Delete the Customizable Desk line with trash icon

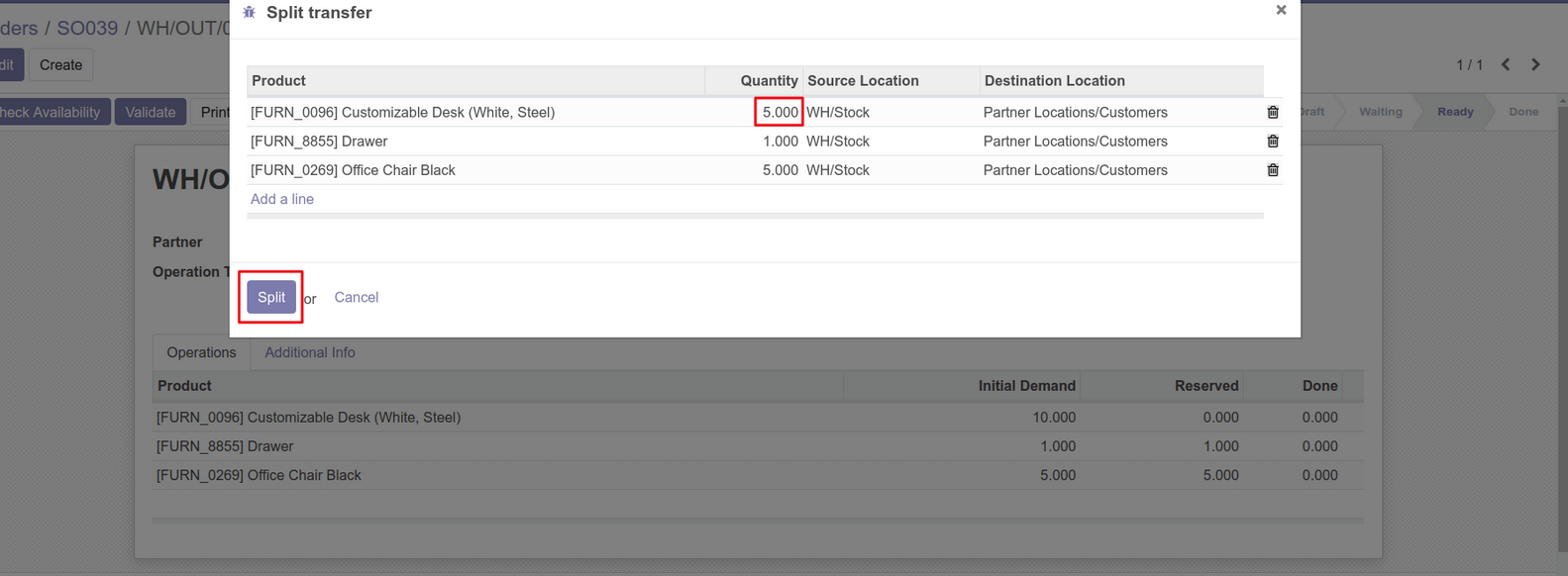pos(1273,113)
